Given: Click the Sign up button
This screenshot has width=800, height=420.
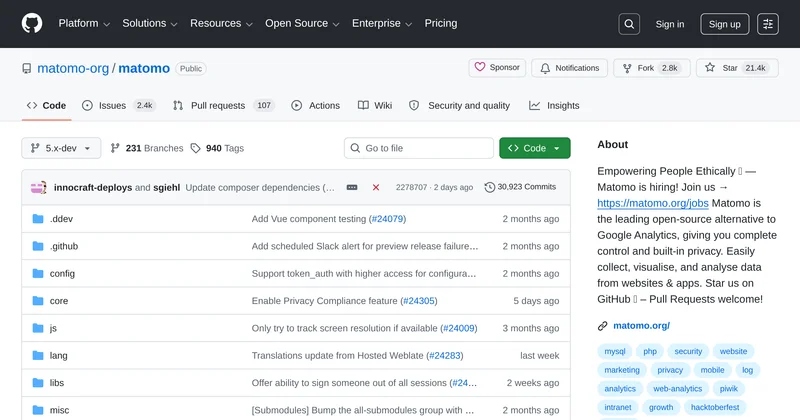Looking at the screenshot, I should [724, 24].
